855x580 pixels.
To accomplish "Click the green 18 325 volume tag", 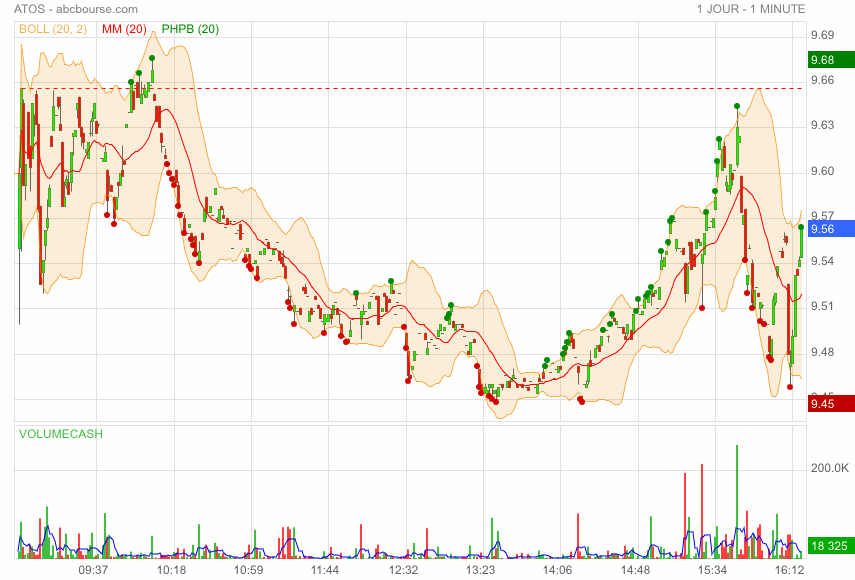I will pos(831,546).
